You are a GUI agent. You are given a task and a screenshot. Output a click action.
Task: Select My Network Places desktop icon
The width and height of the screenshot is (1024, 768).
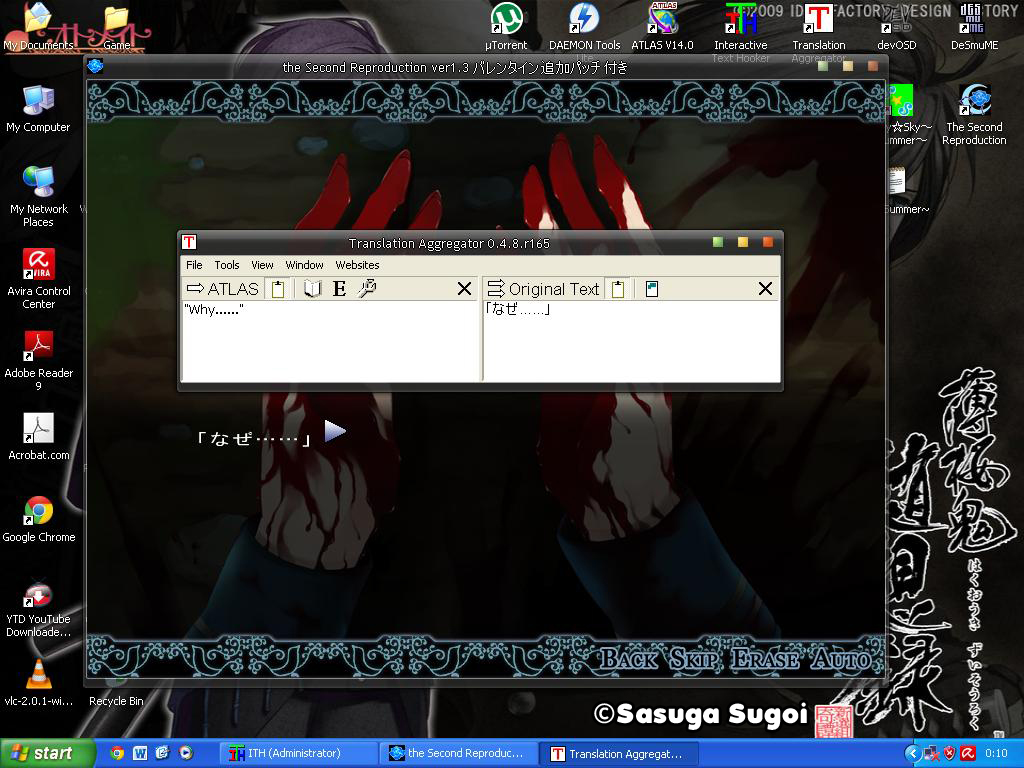39,197
